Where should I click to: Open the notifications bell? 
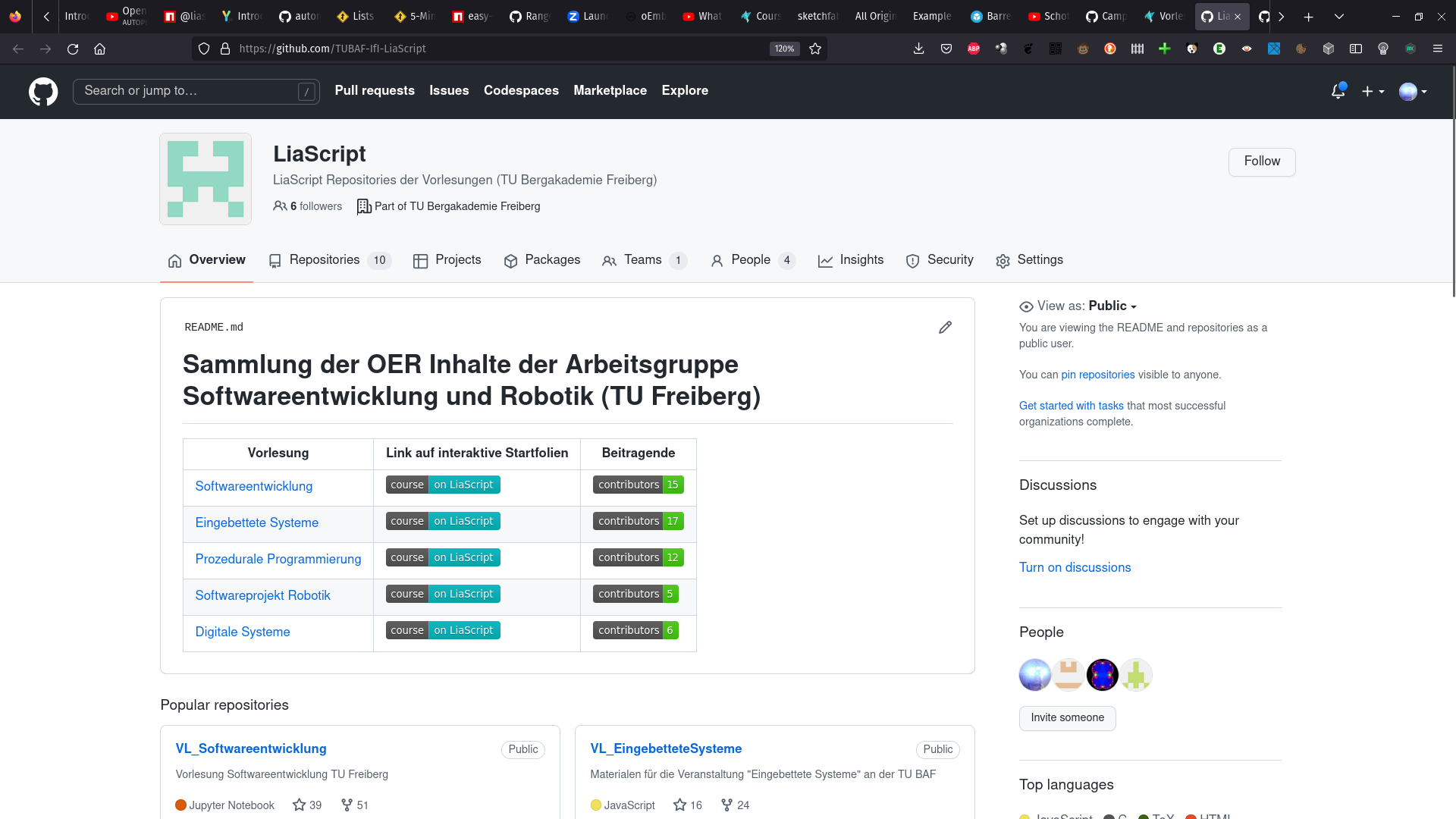coord(1338,91)
